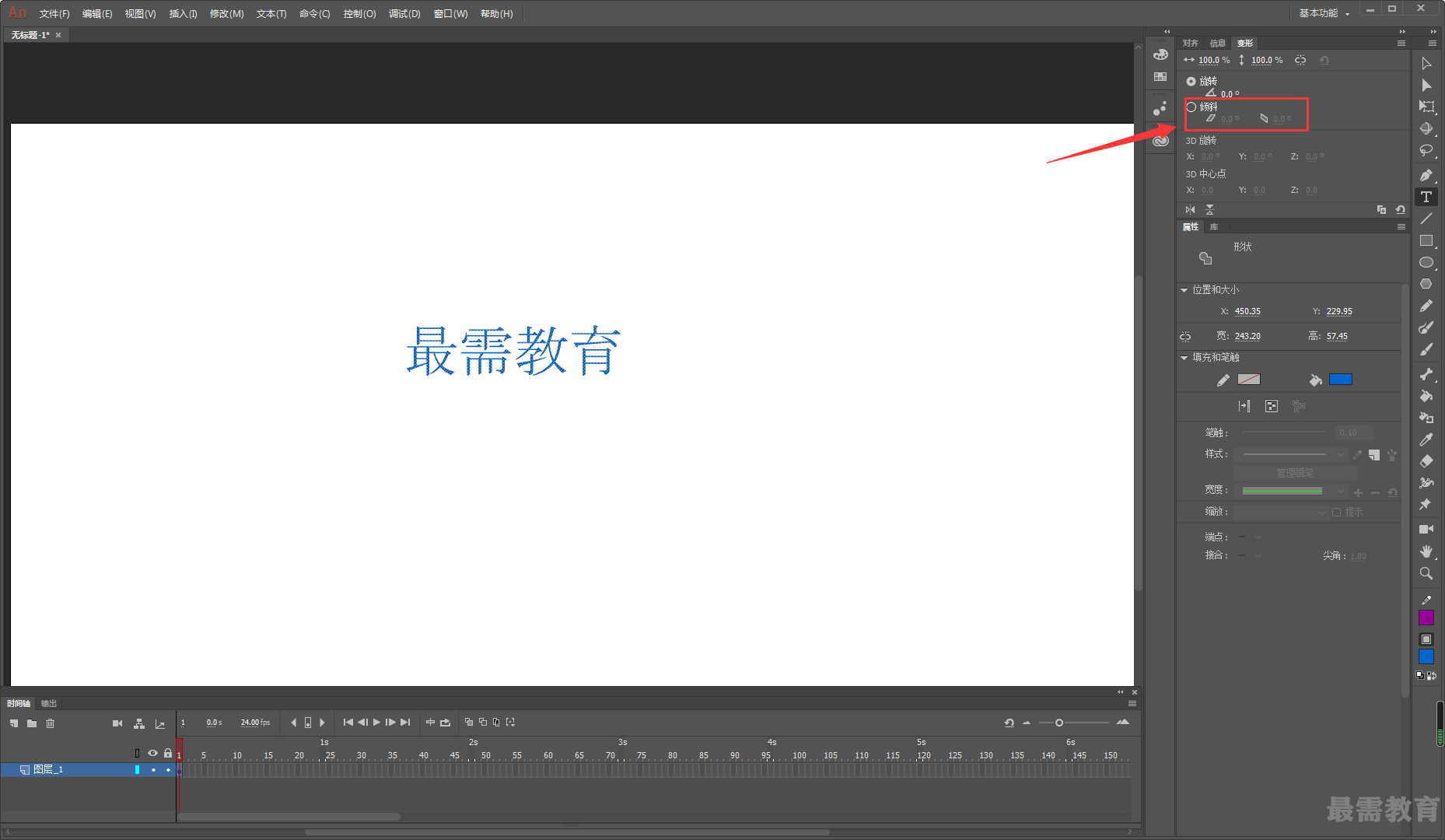Viewport: 1445px width, 840px height.
Task: Open the Transform panel options menu
Action: [x=1401, y=44]
